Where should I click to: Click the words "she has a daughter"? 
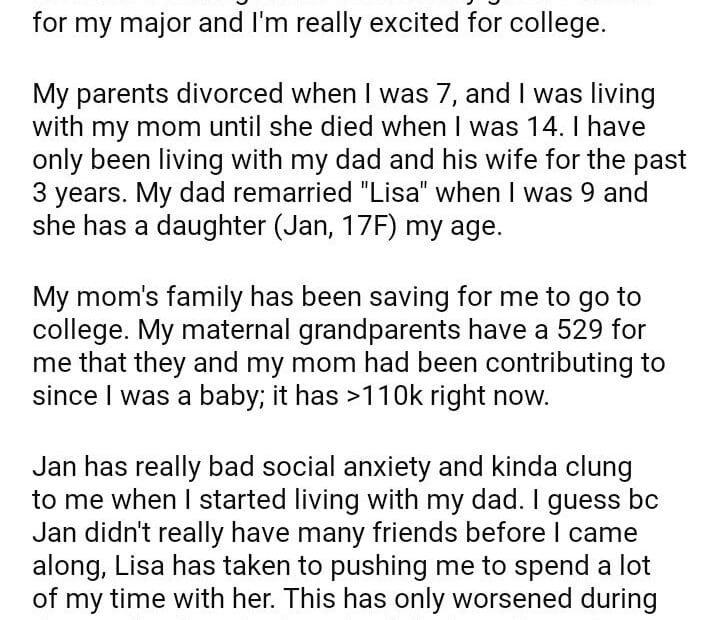(x=124, y=226)
